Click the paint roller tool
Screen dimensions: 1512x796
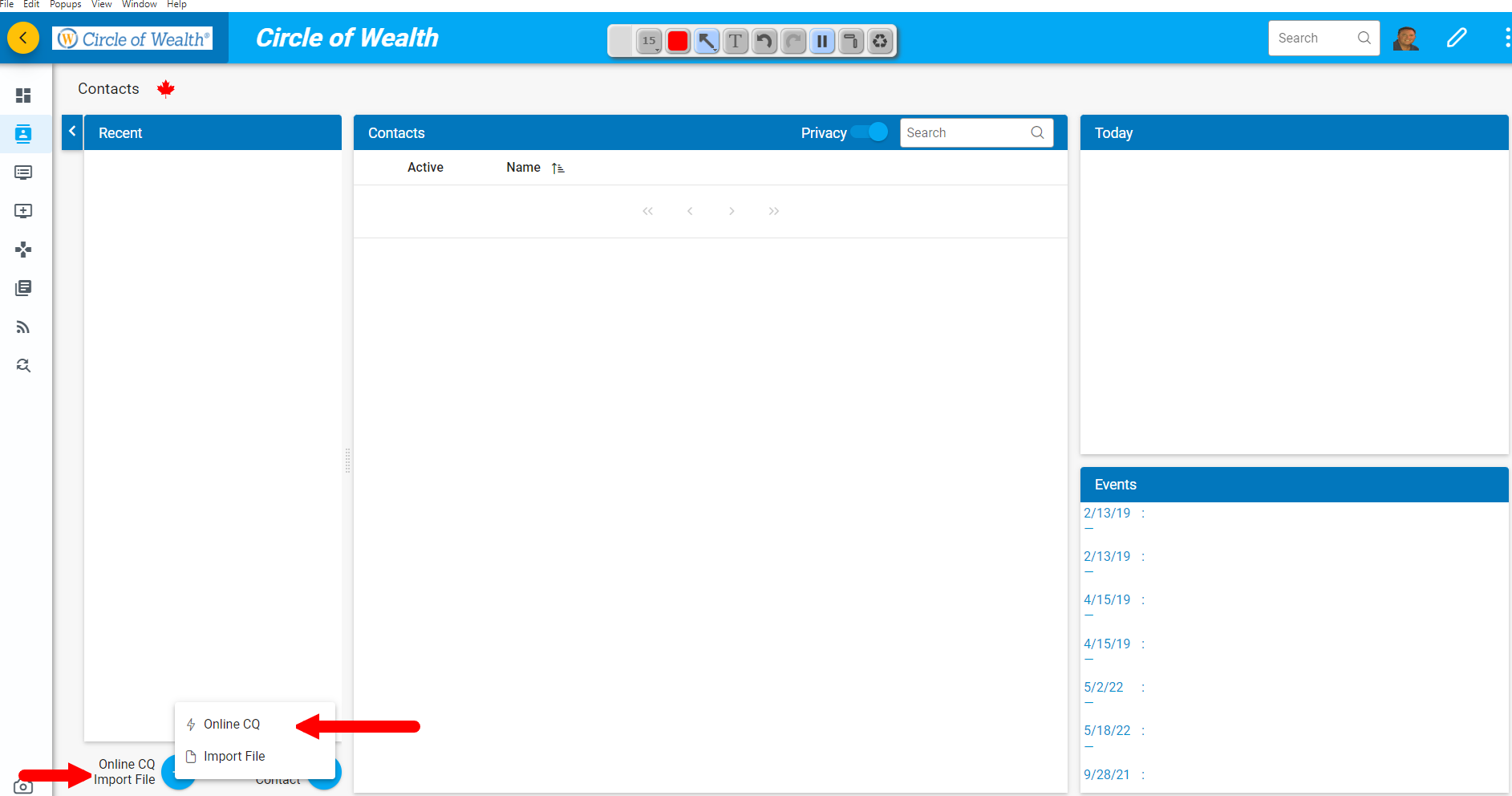click(851, 41)
